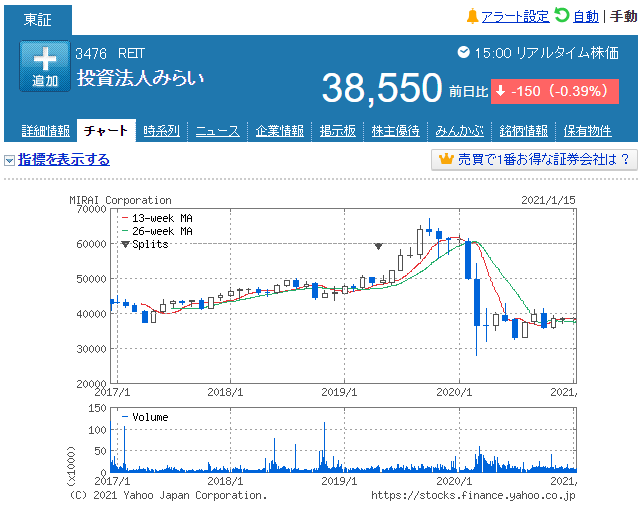
Task: Open the ニュース tab
Action: (218, 131)
